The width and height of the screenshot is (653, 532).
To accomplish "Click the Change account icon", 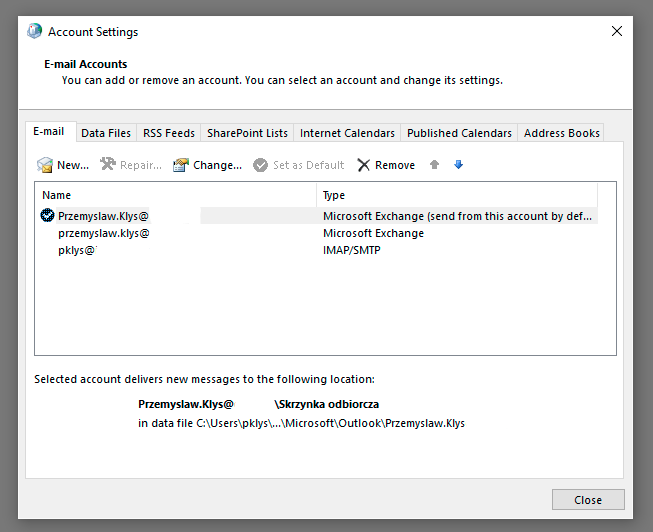I will (181, 165).
